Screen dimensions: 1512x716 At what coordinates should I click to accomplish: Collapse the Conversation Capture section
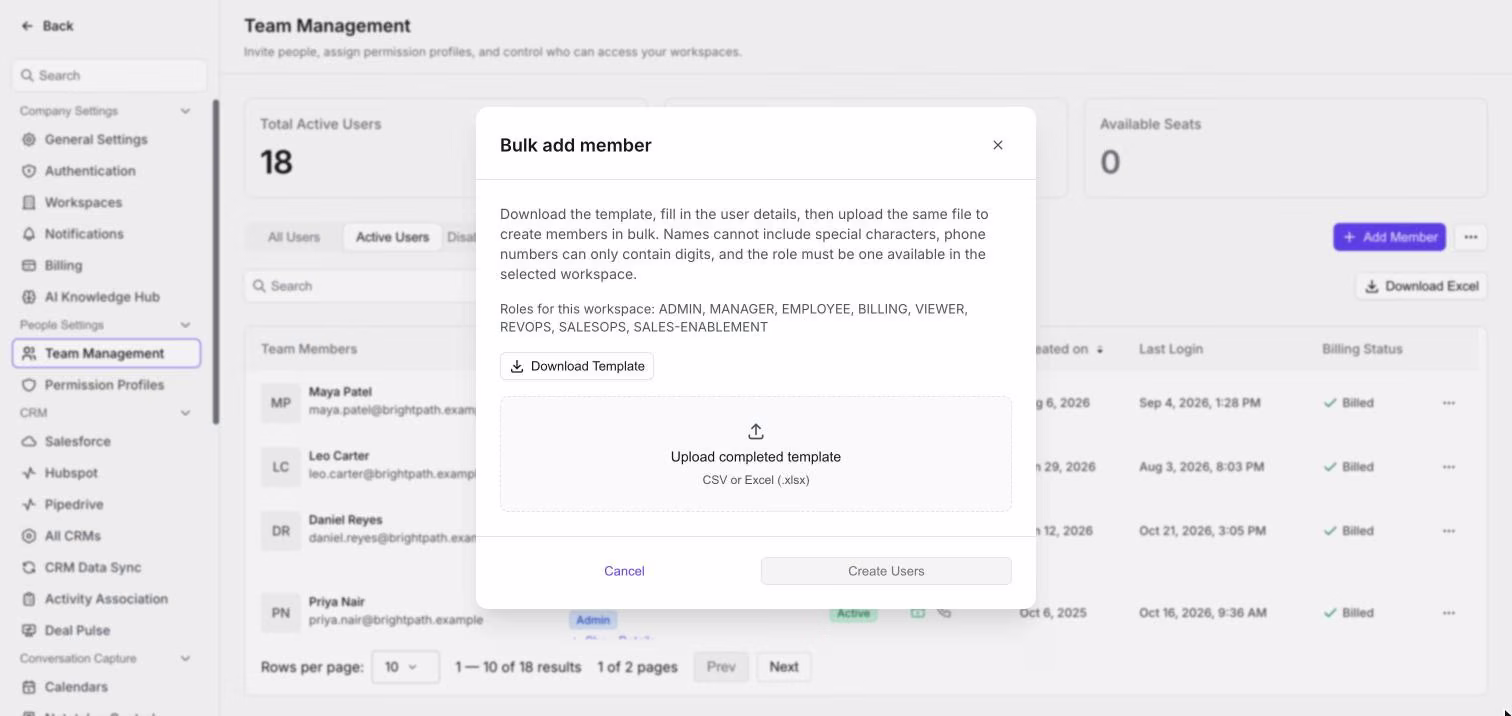click(x=185, y=659)
